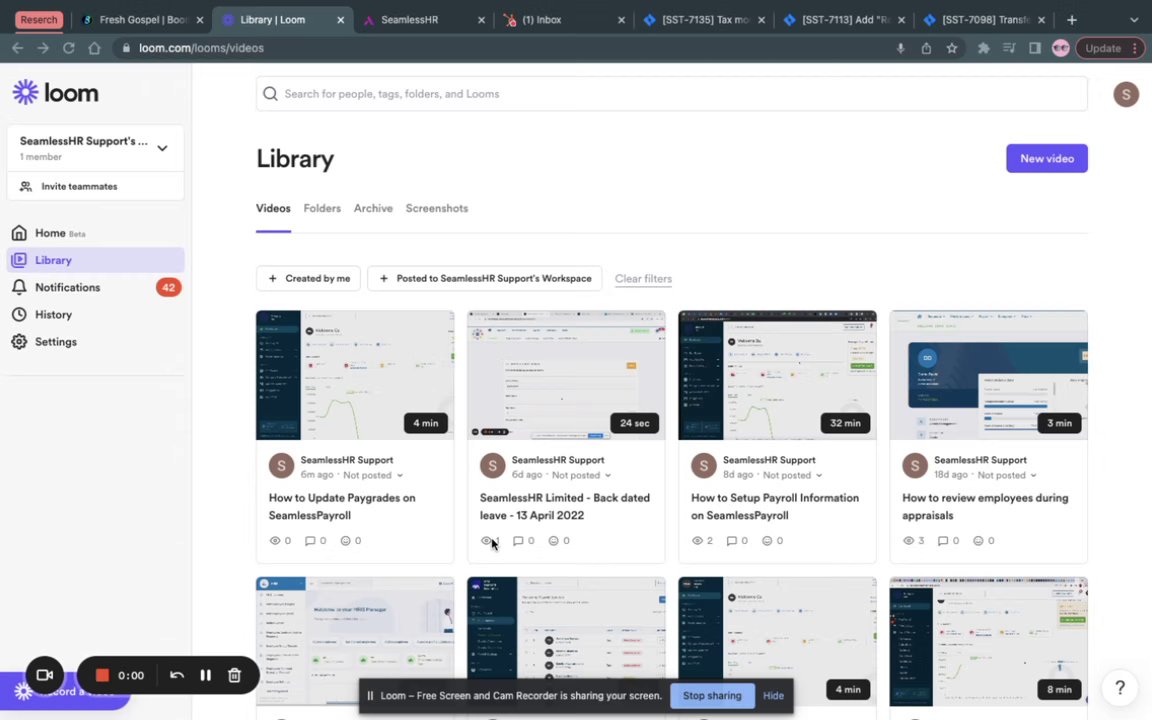This screenshot has height=720, width=1152.
Task: Switch to Folders tab
Action: click(322, 209)
